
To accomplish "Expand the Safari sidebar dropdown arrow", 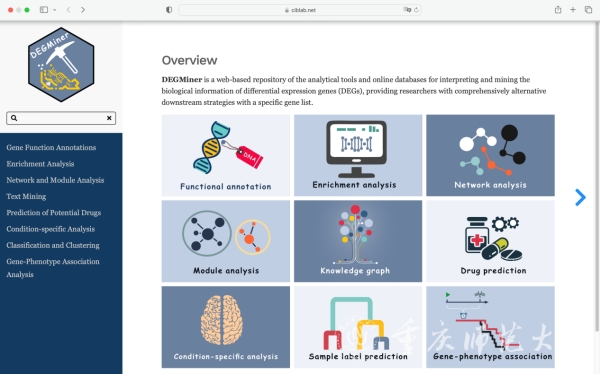I will click(55, 10).
